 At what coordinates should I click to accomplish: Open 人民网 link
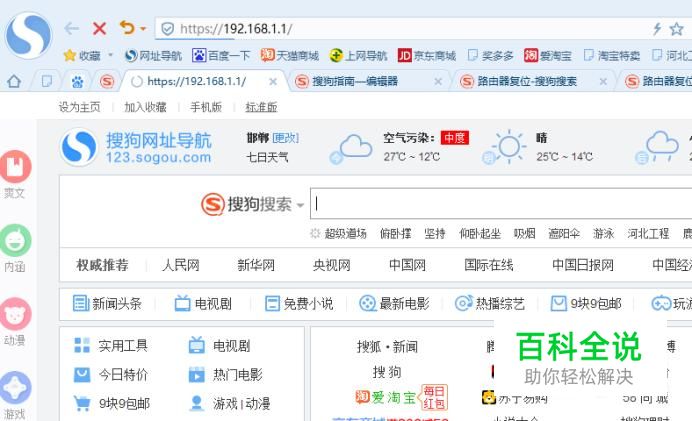click(x=181, y=265)
